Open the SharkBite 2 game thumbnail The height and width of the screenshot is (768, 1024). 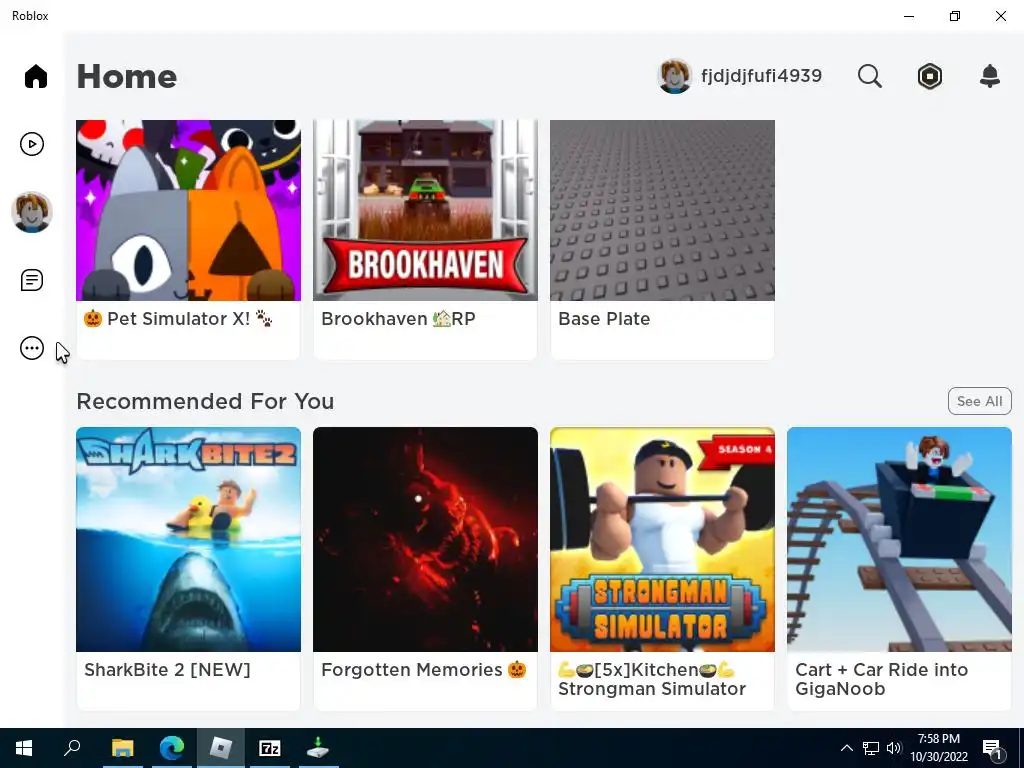point(189,539)
